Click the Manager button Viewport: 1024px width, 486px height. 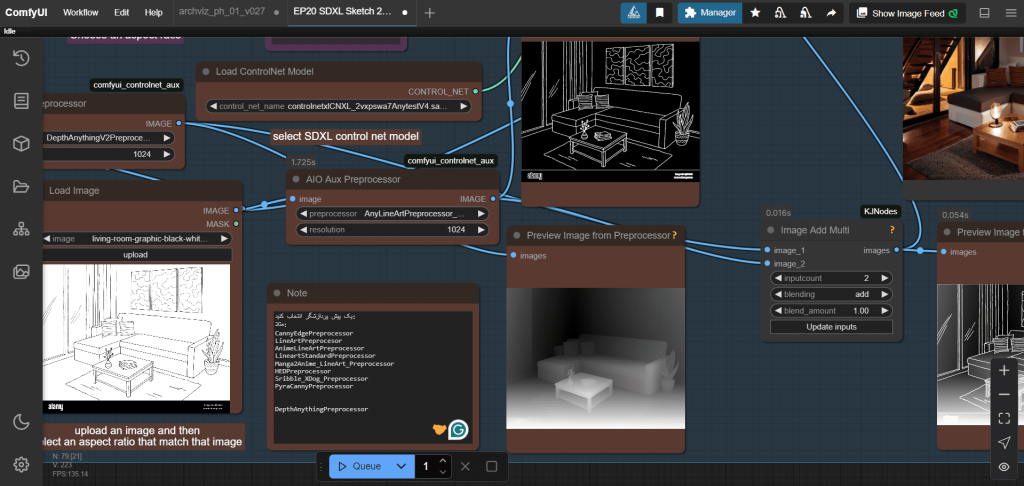(711, 13)
